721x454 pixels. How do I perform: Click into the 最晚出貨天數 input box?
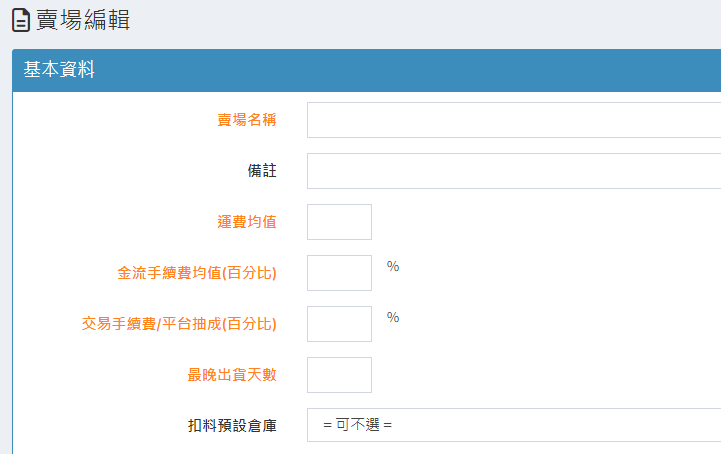[339, 375]
